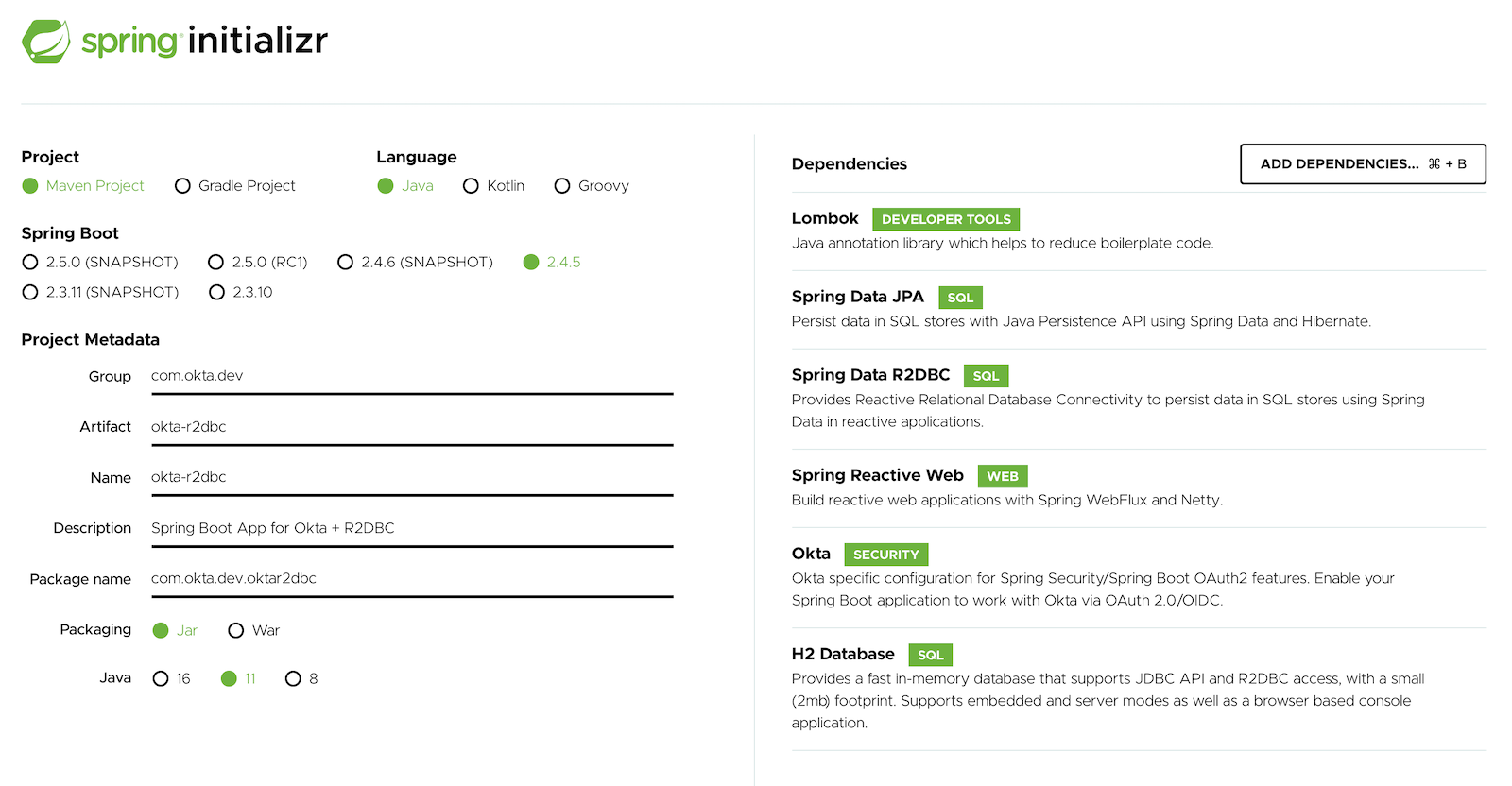
Task: Click SQL tag beside Spring Data R2DBC
Action: tap(986, 376)
